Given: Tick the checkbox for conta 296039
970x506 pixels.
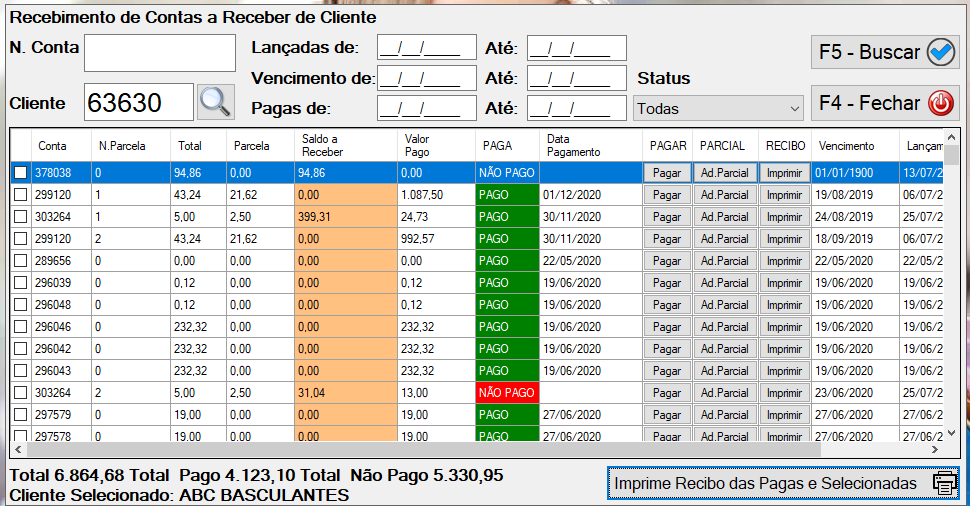Looking at the screenshot, I should (20, 283).
